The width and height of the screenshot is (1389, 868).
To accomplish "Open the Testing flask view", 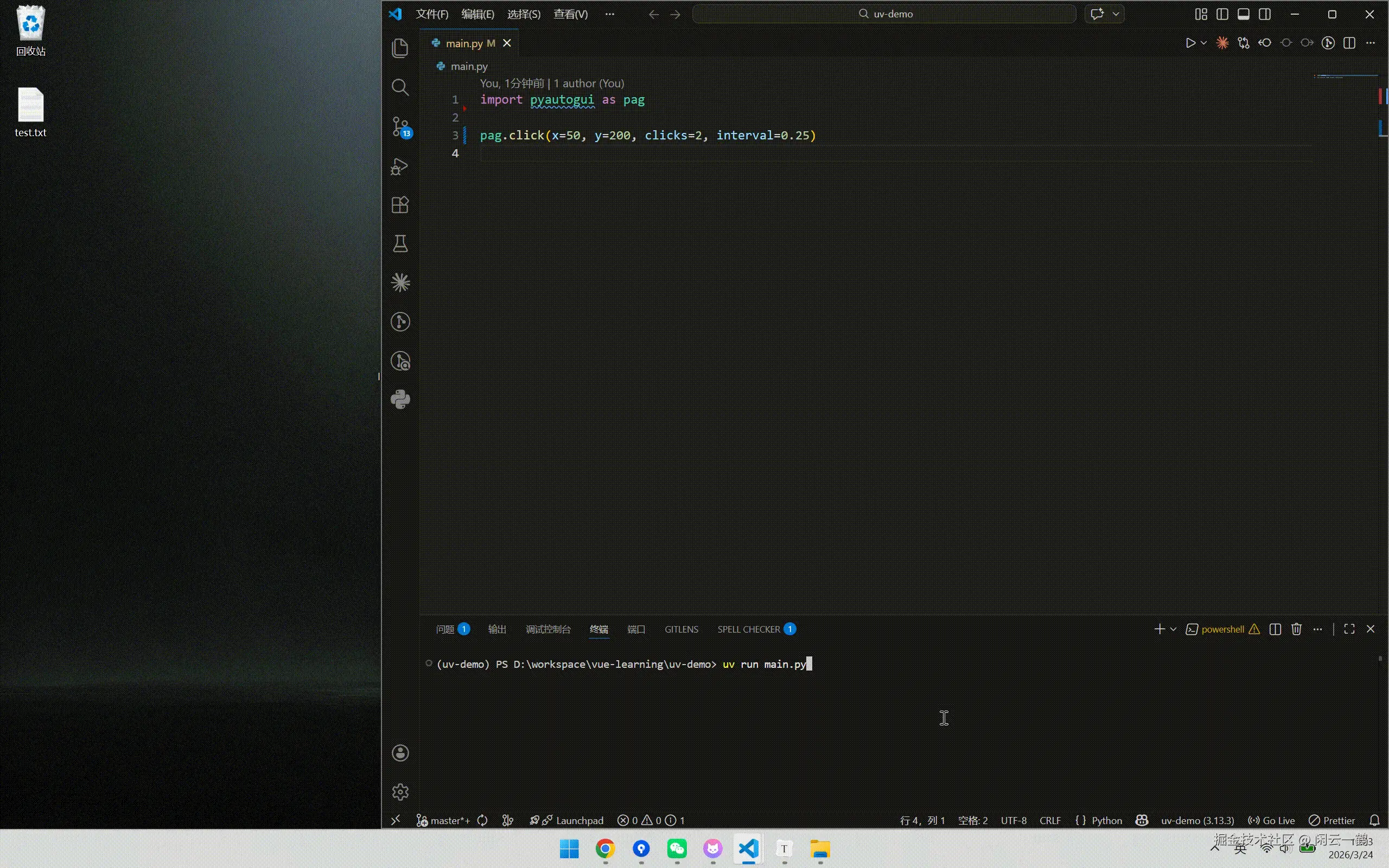I will pyautogui.click(x=400, y=244).
